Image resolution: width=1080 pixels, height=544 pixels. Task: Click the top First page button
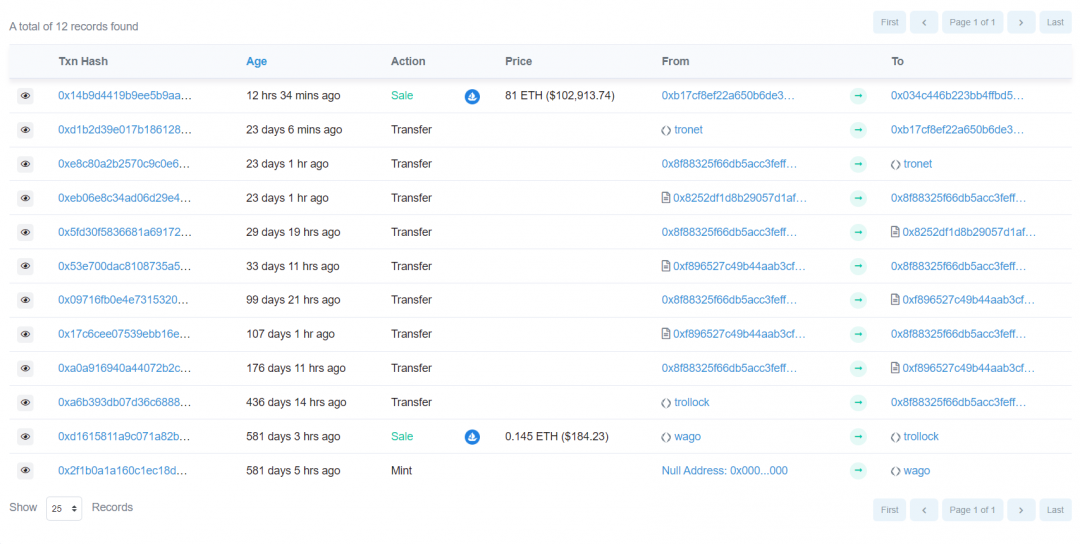pos(889,22)
